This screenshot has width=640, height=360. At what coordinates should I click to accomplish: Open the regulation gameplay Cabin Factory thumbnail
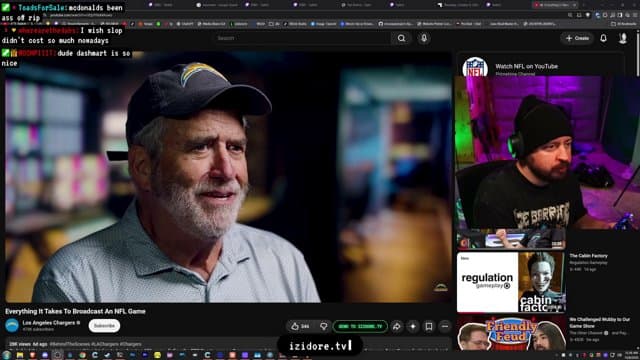point(511,282)
